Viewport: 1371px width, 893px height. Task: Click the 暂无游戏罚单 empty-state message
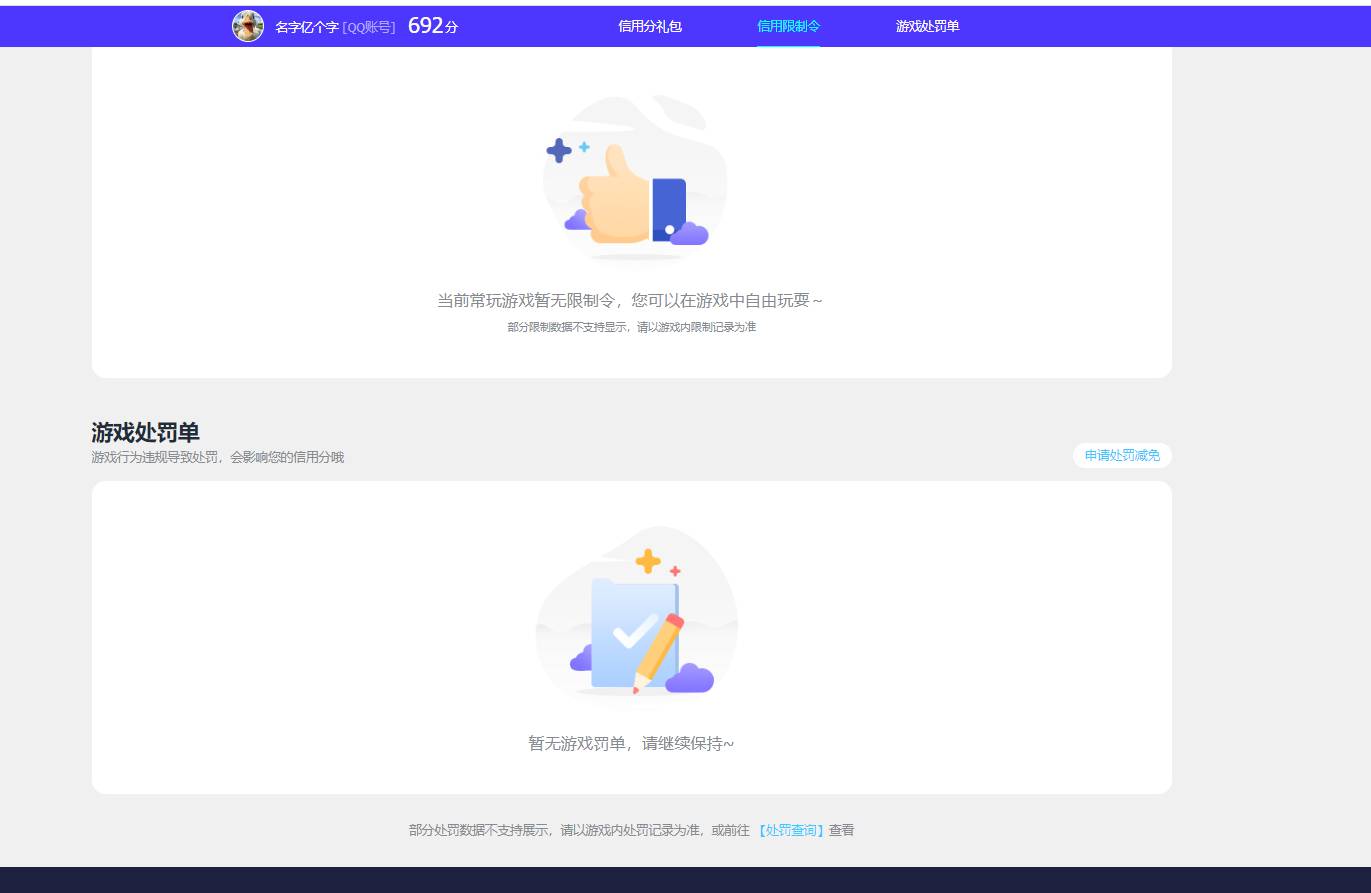(632, 744)
